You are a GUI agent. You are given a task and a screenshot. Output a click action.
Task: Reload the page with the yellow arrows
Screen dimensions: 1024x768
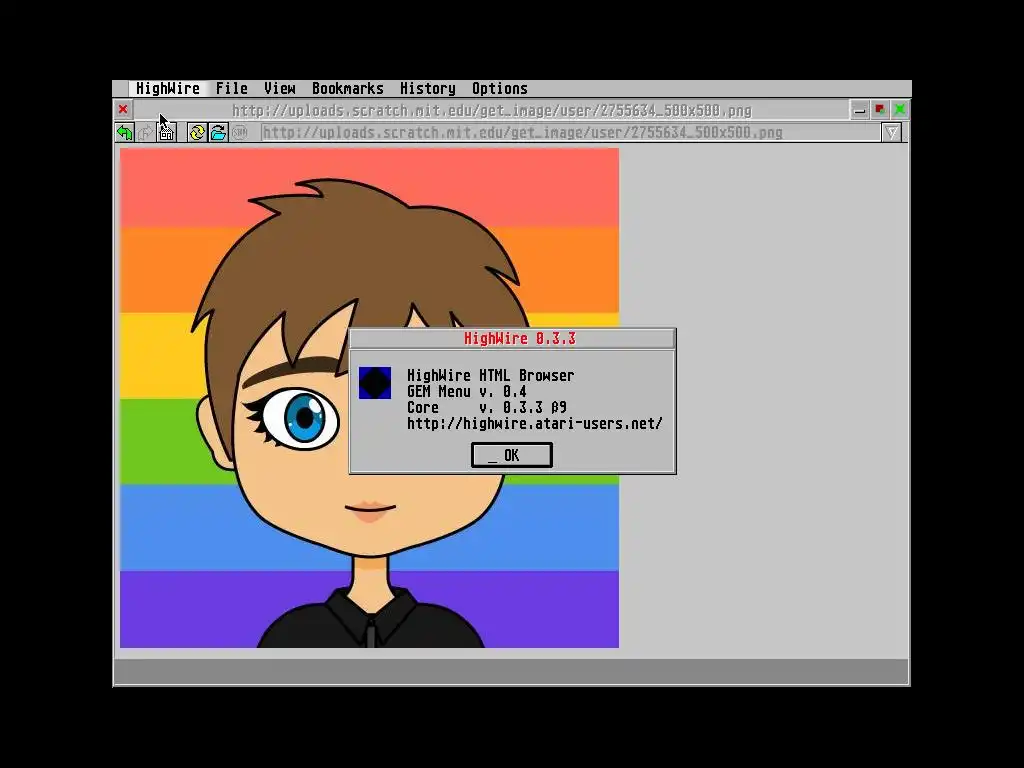[x=197, y=133]
